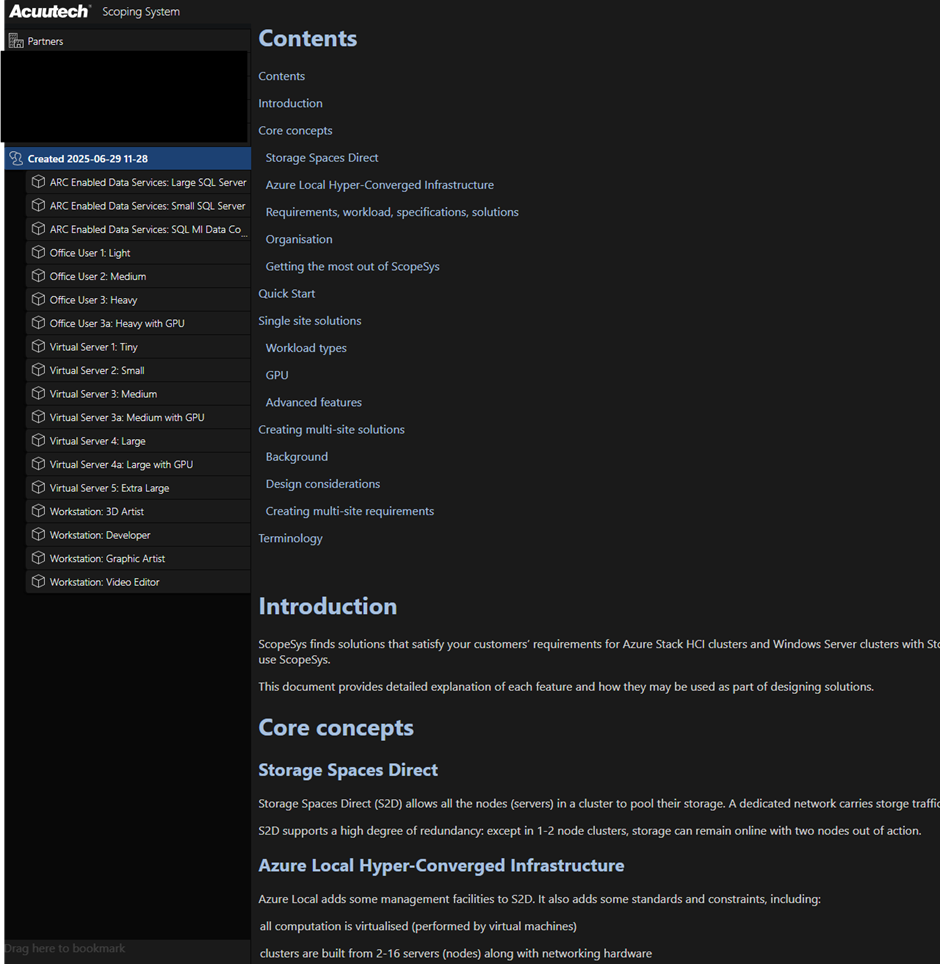Click cube icon for Workstation: Developer
The height and width of the screenshot is (964, 940).
tap(38, 535)
